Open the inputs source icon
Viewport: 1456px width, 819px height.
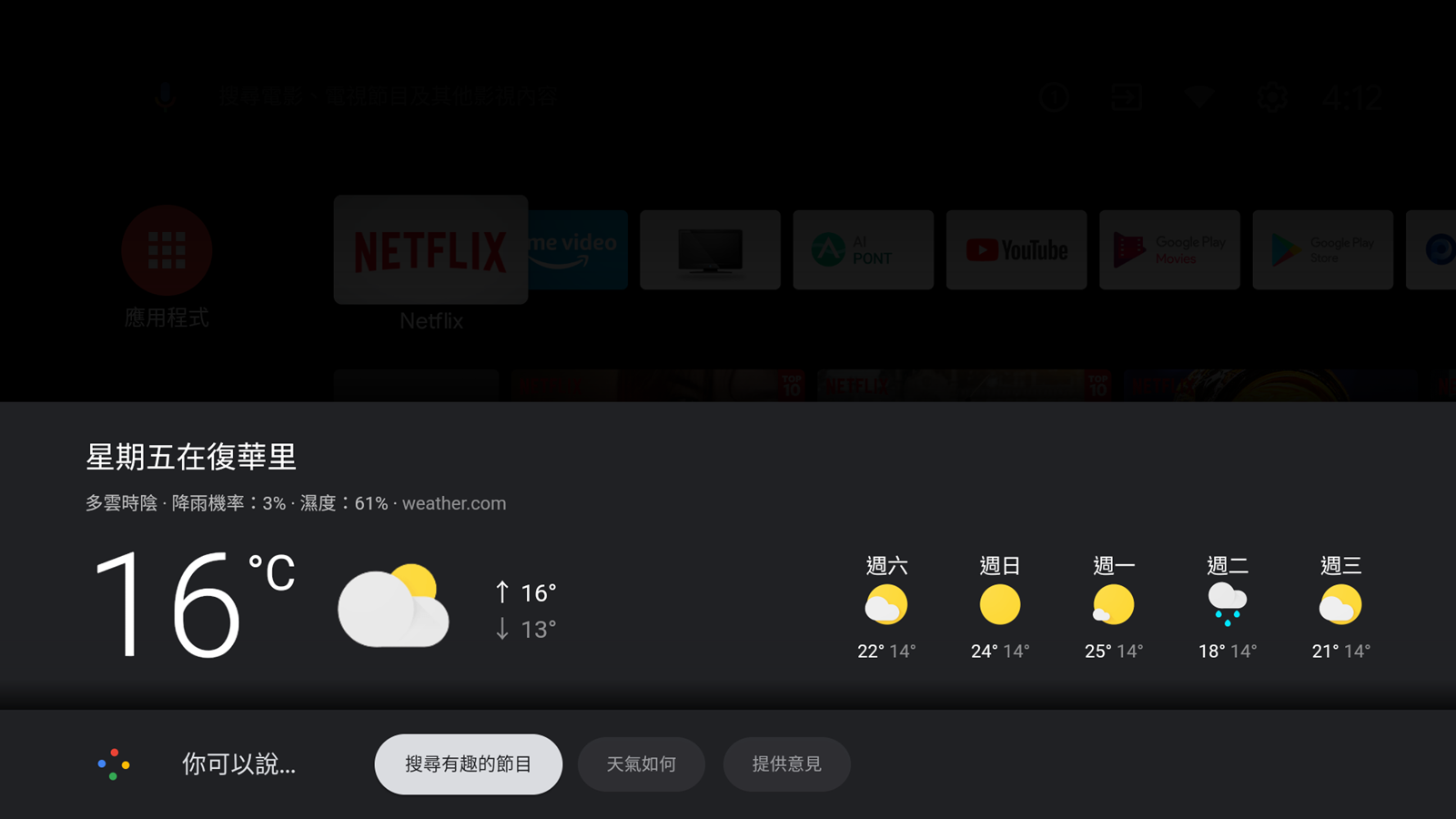1127,96
